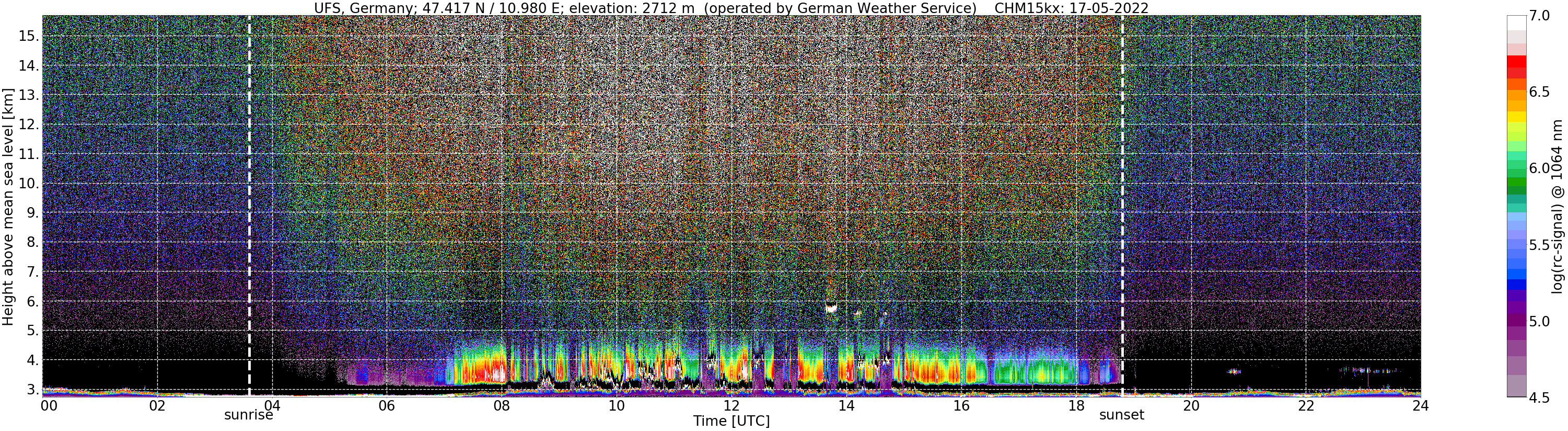This screenshot has width=1568, height=431.
Task: Click the time axis tick label 00
Action: [x=49, y=405]
